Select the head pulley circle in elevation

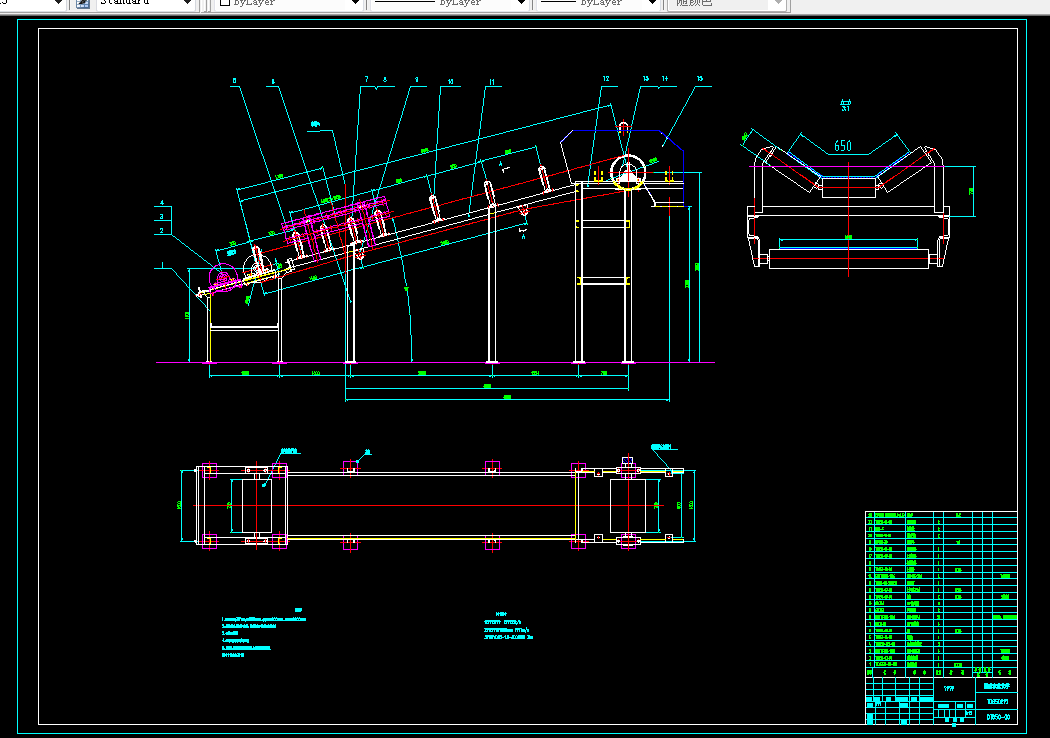[627, 170]
